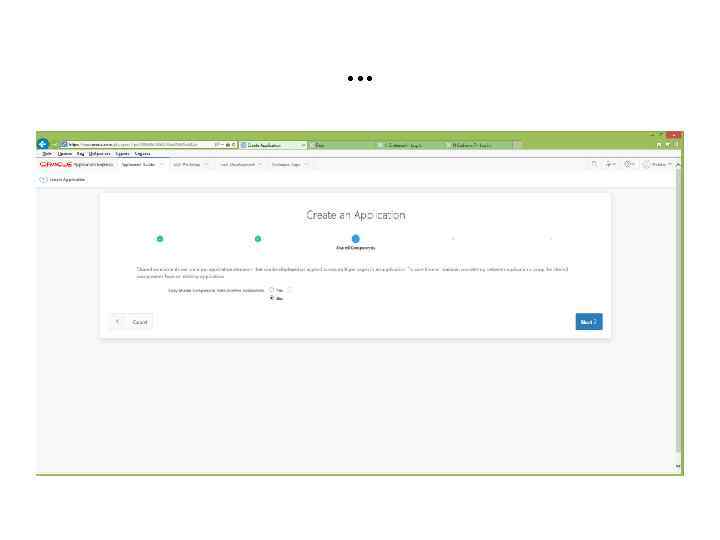This screenshot has height=540, width=720.
Task: Select Yes for copying shared components
Action: pos(272,290)
